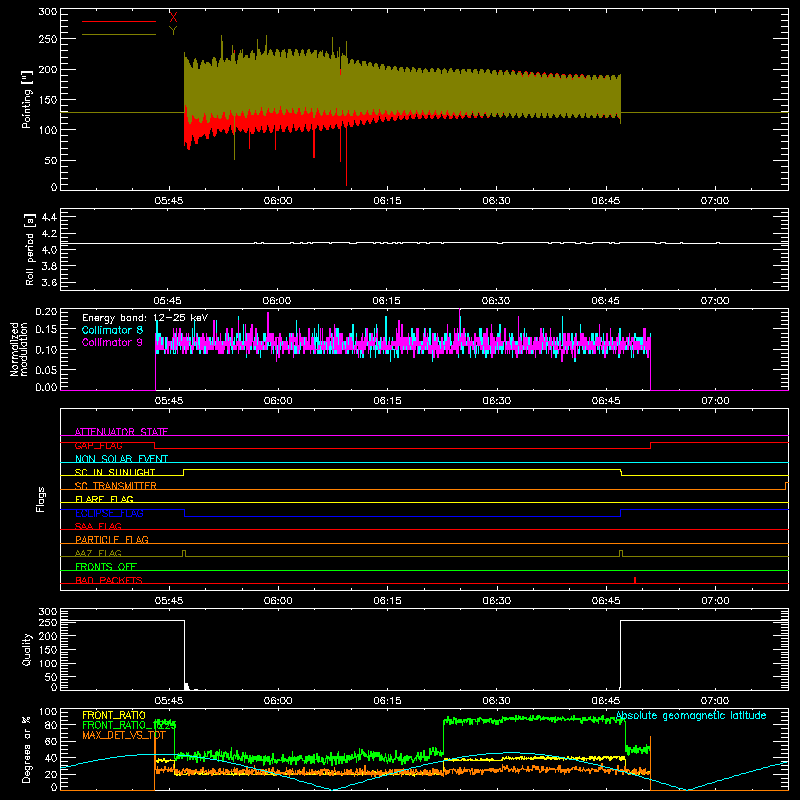Click the SC_IN_SUNLIGHT flag label
800x800 pixels.
tap(115, 472)
